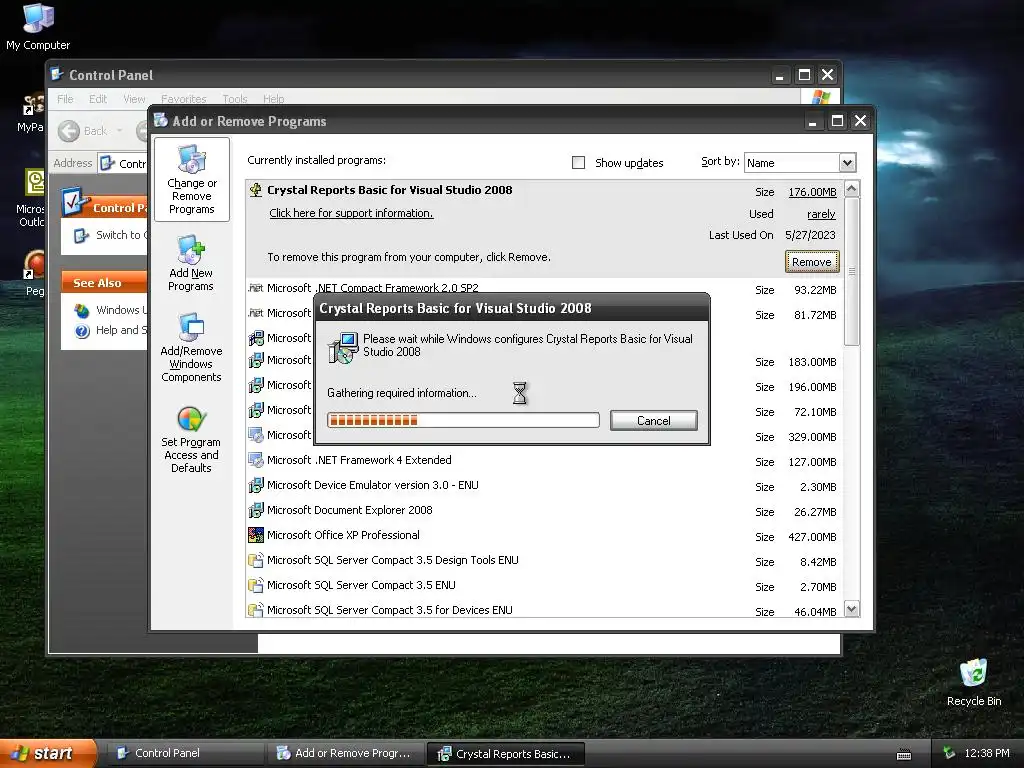1024x768 pixels.
Task: Click keyboard icon in system tray
Action: (904, 754)
